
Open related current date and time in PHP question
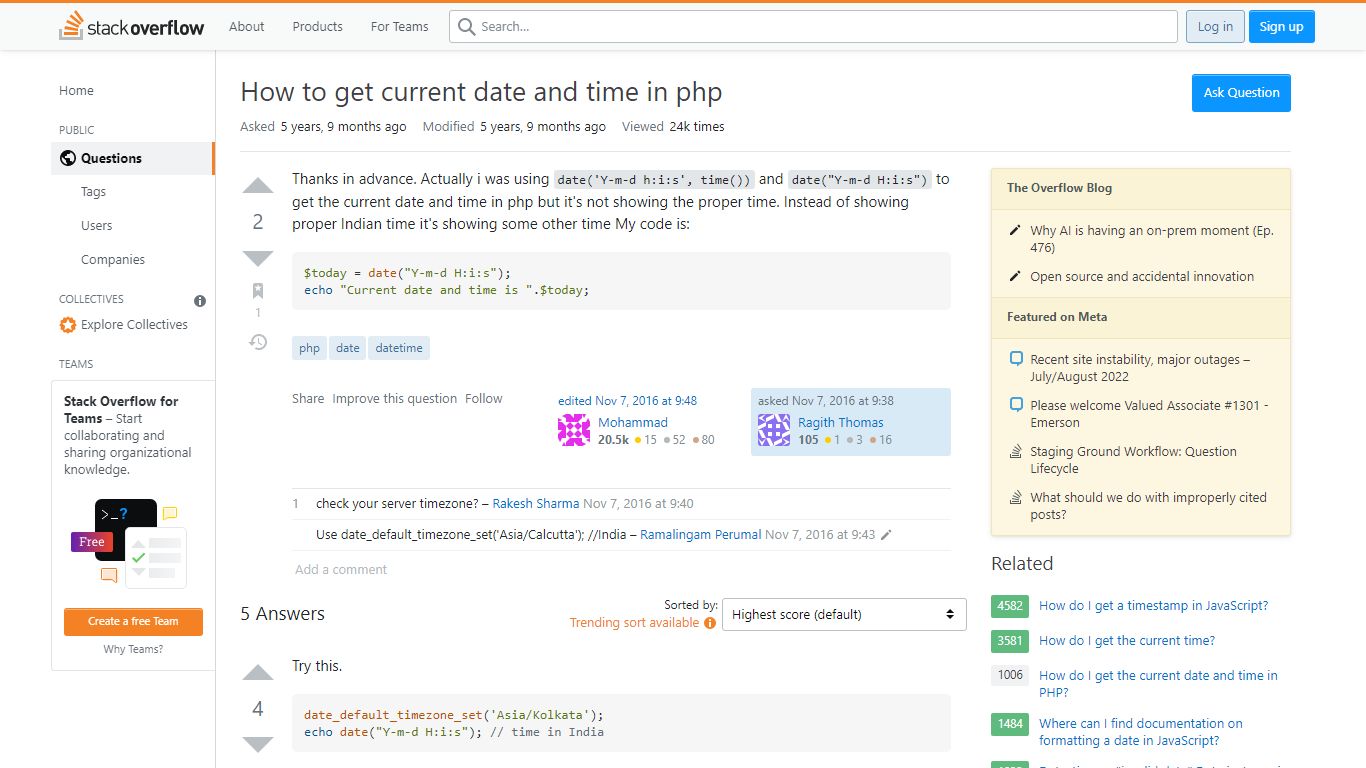(x=1158, y=684)
